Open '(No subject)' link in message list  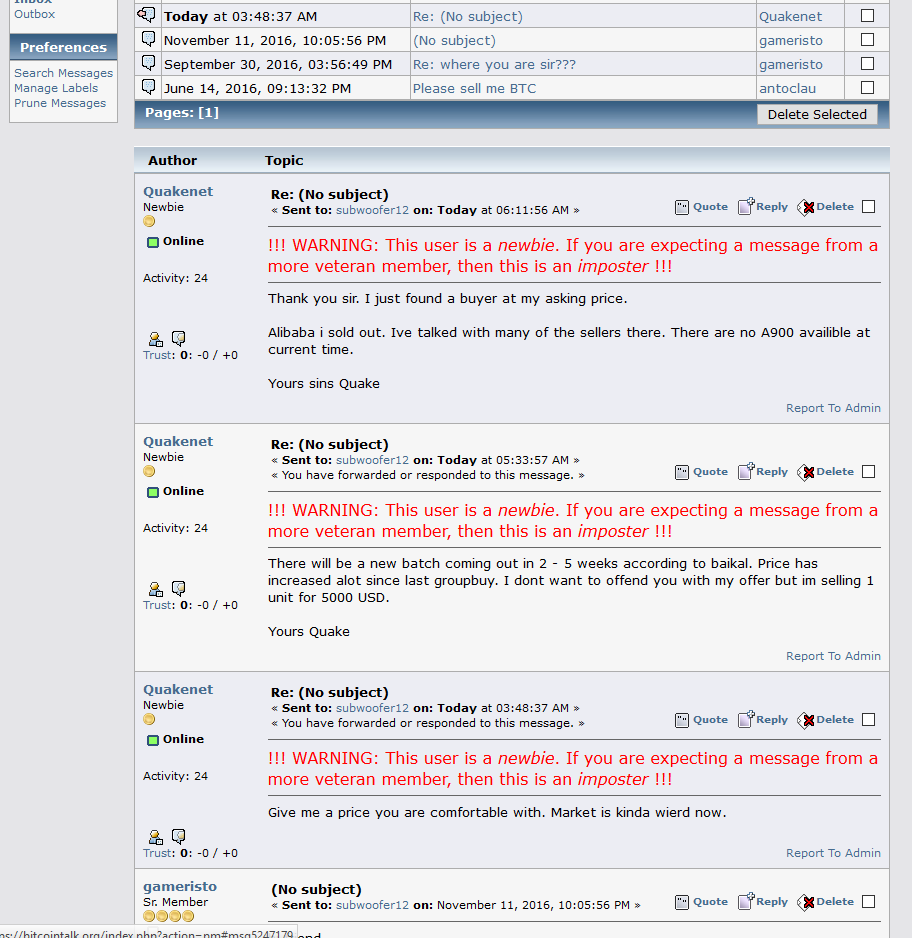click(x=455, y=41)
